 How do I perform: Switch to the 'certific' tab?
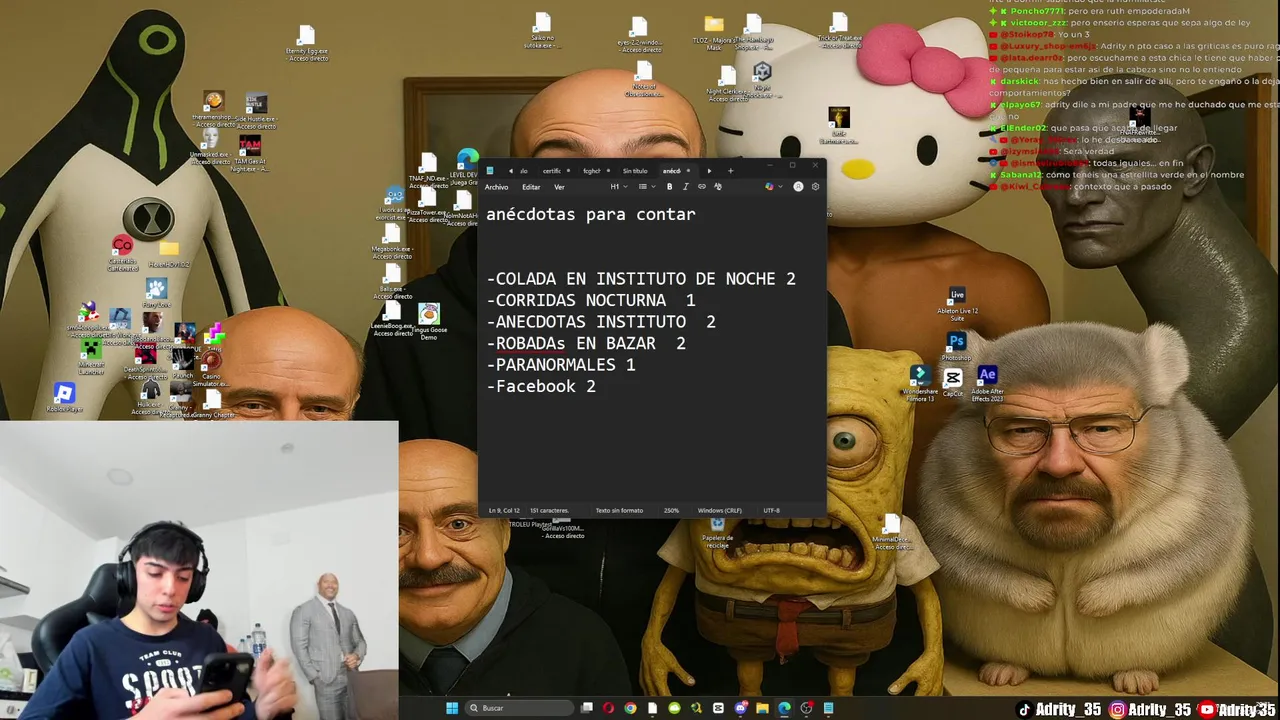(x=552, y=171)
